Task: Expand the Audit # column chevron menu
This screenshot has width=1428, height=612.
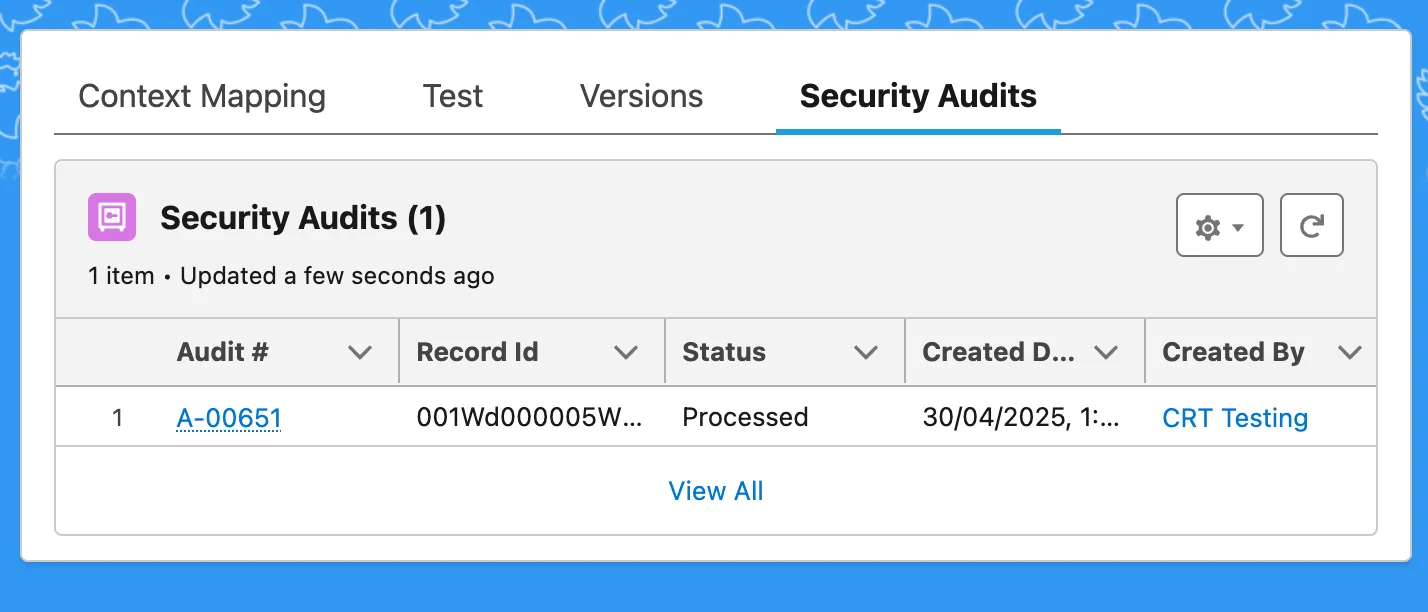Action: pos(359,352)
